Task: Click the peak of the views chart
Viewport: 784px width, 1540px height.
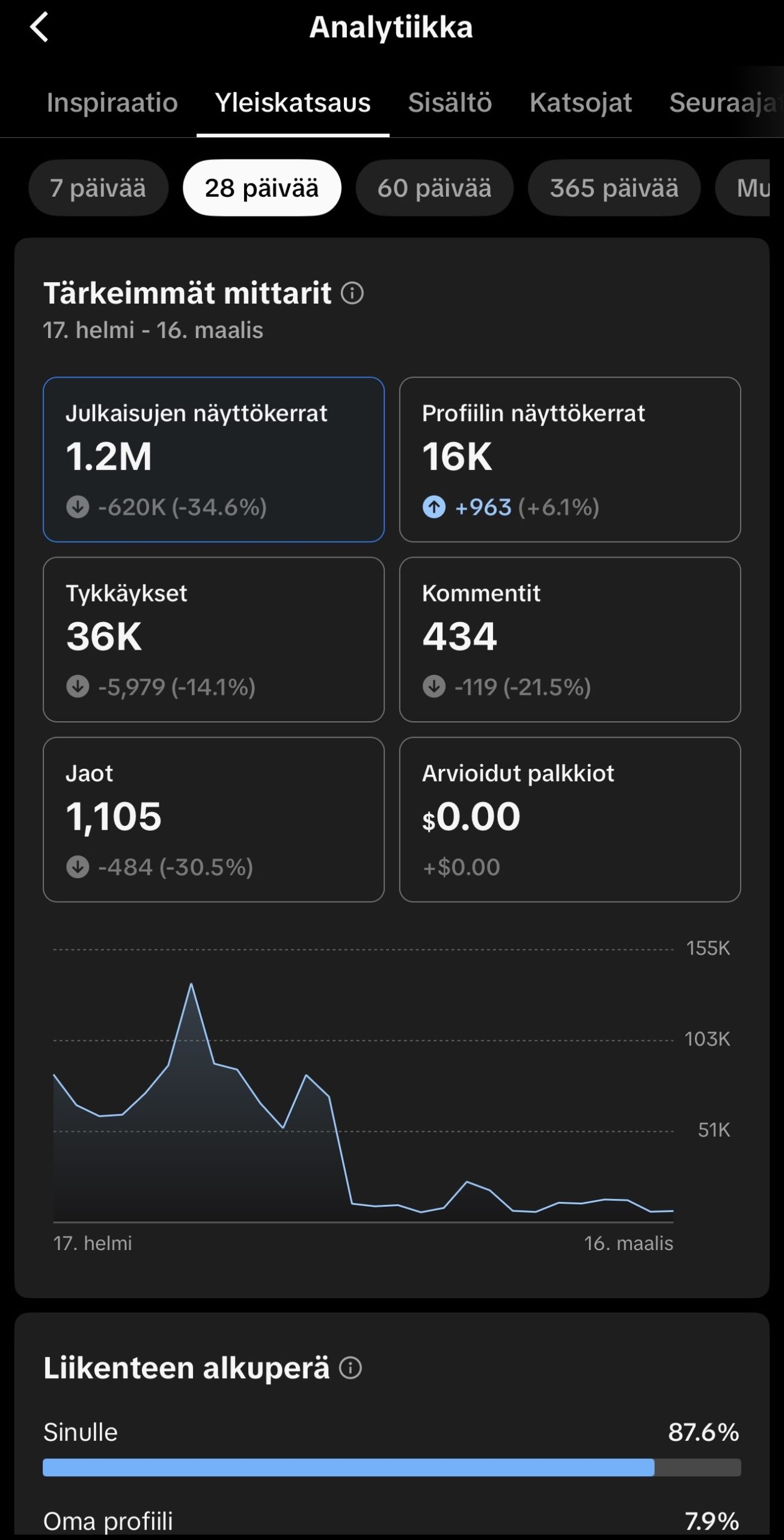Action: (191, 984)
